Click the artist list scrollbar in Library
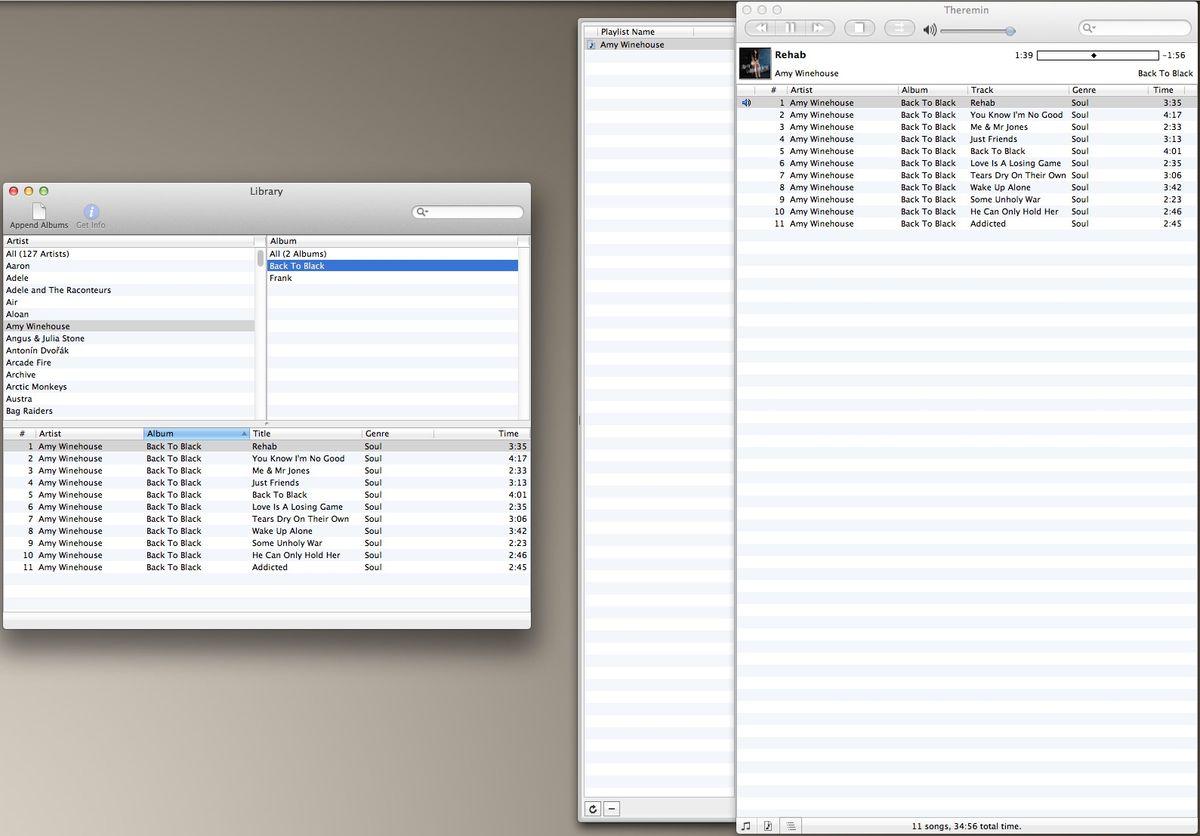1200x836 pixels. [x=261, y=258]
